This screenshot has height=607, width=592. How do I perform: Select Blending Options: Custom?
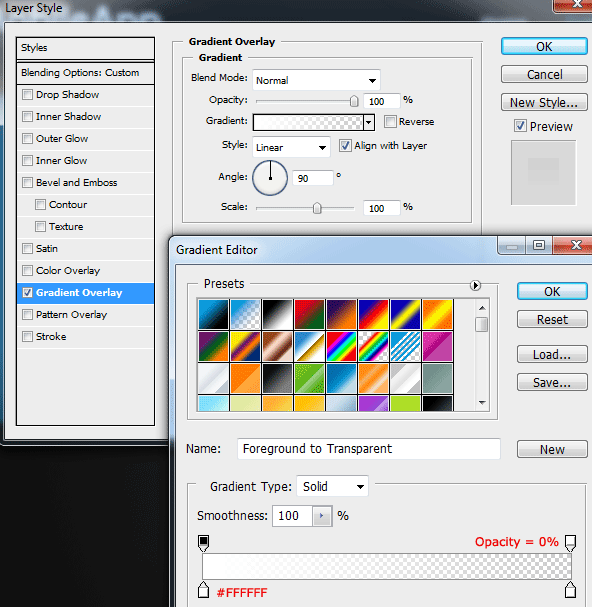(85, 73)
